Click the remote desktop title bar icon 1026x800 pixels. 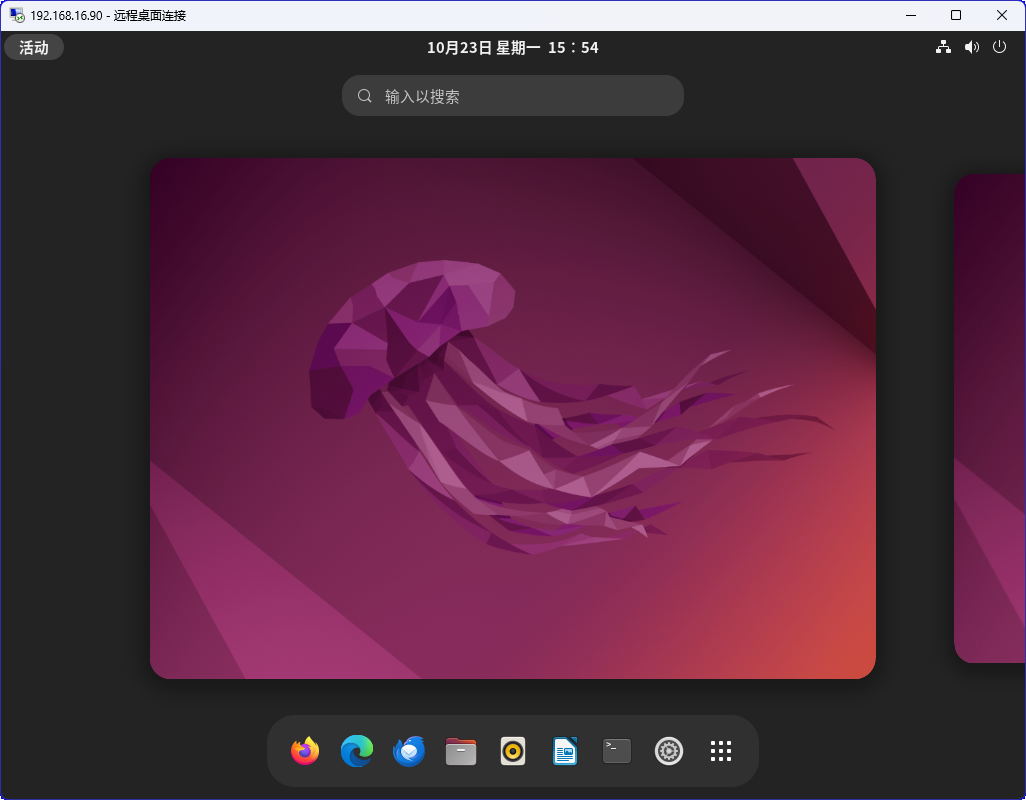(17, 15)
